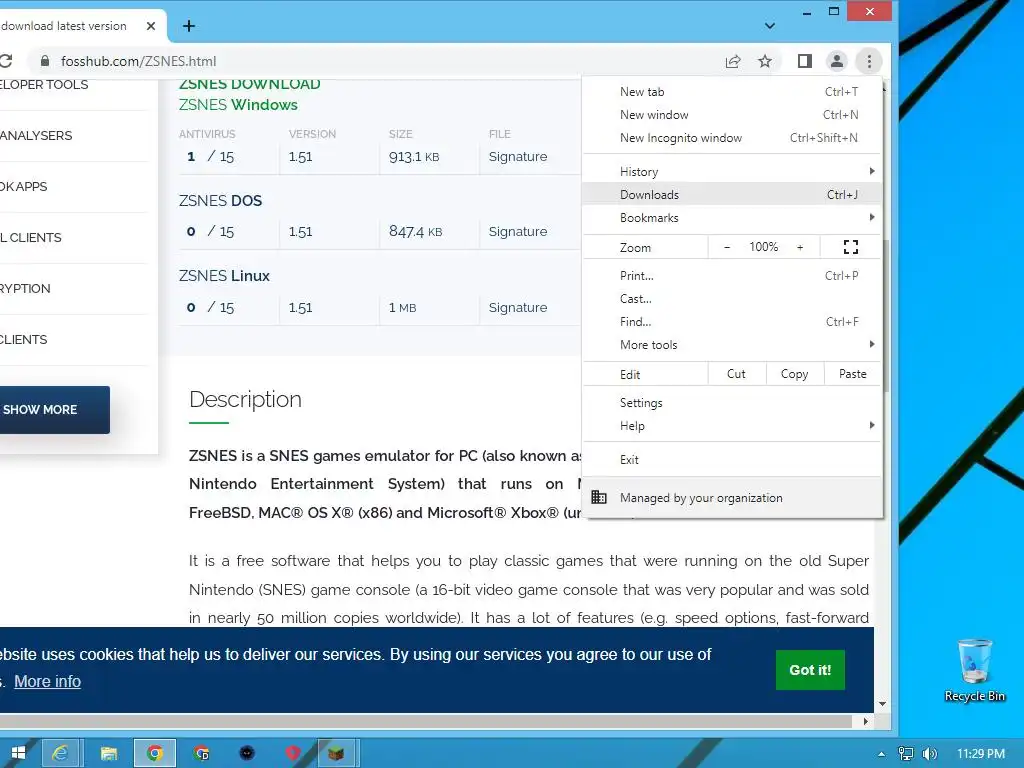Click the volume speaker tray icon
This screenshot has height=768, width=1024.
pos(929,754)
